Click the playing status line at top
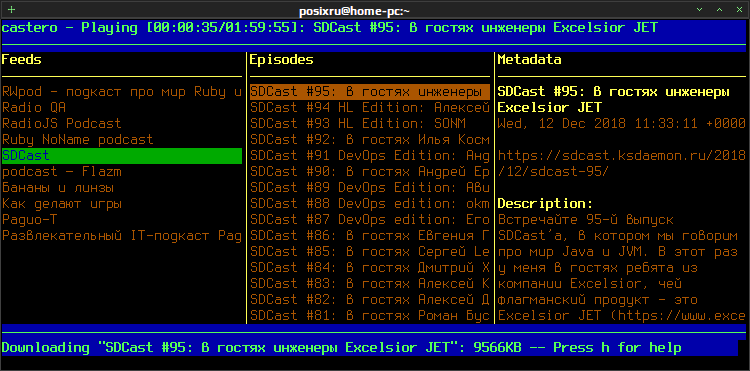 (330, 28)
